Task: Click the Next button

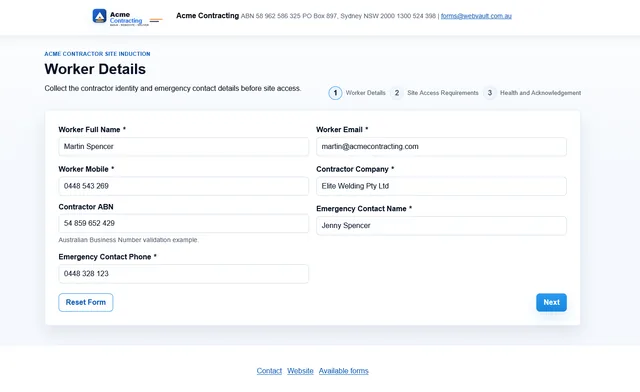Action: point(551,303)
